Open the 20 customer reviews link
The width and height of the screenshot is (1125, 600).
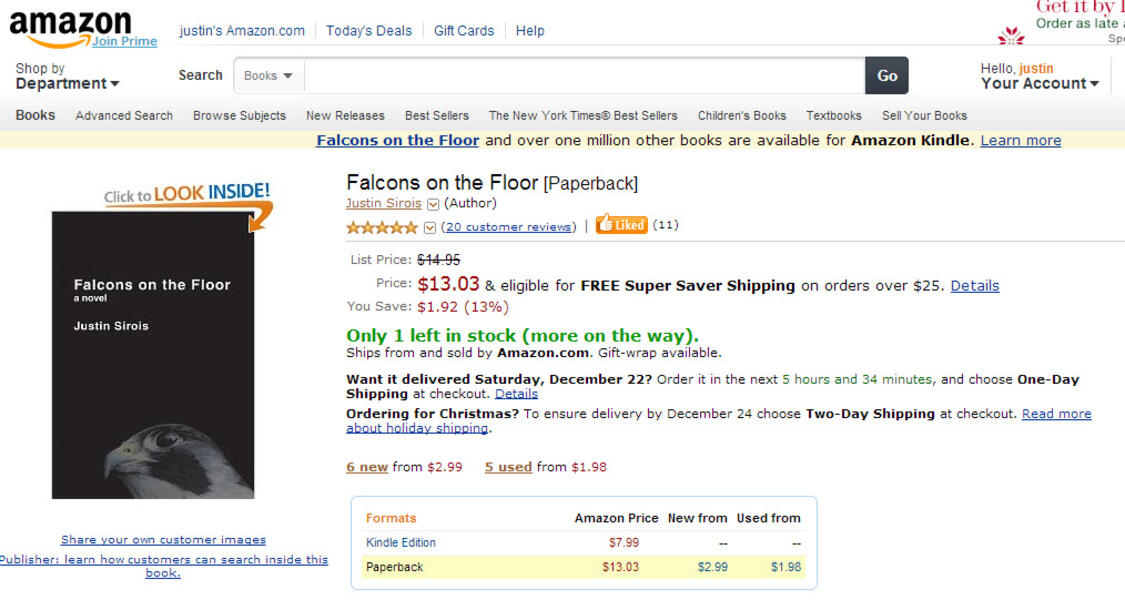click(509, 227)
